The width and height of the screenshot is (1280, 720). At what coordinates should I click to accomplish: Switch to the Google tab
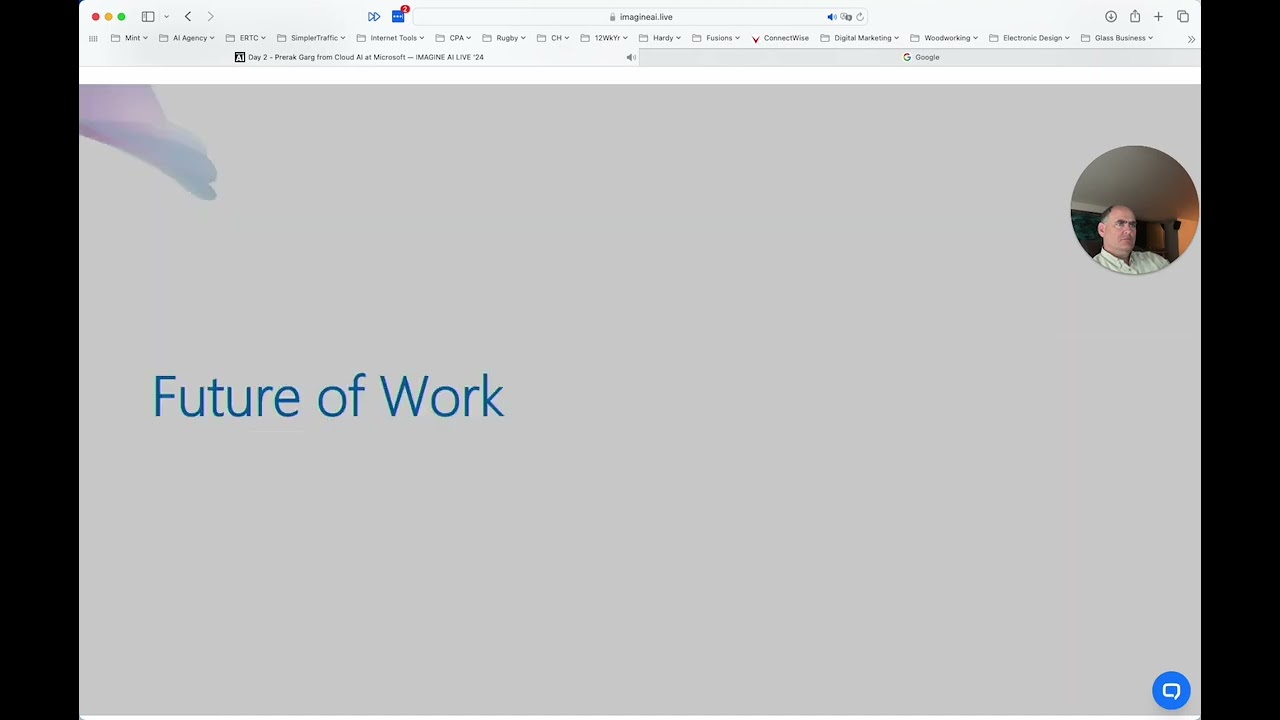[x=920, y=57]
